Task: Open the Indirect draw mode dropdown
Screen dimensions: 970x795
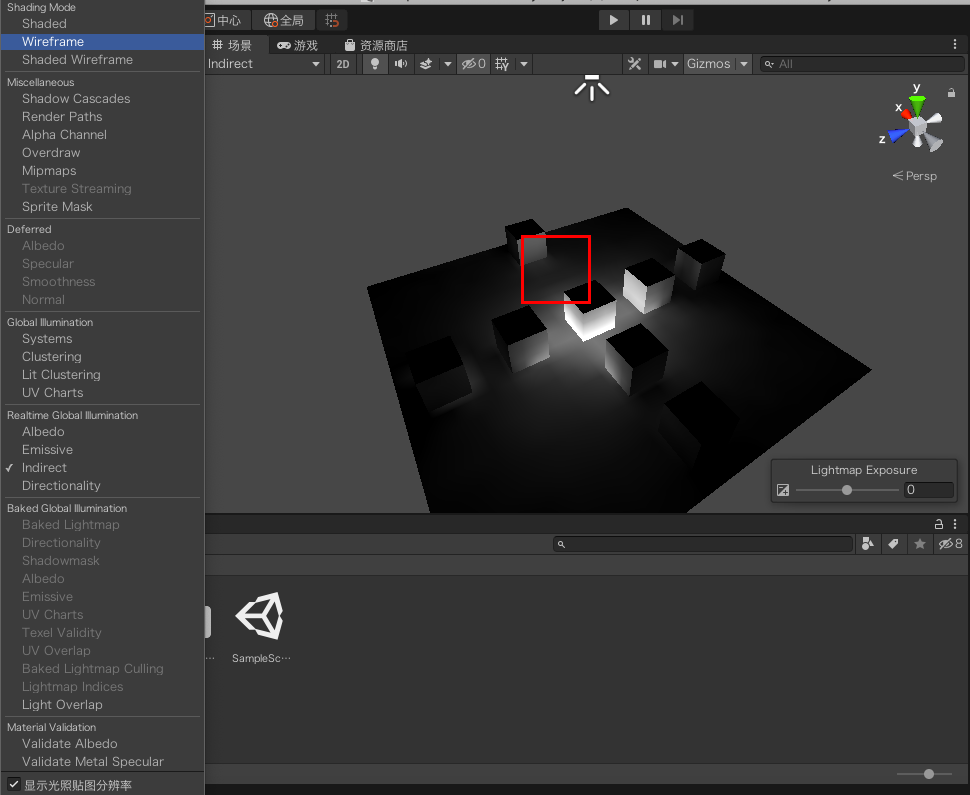Action: pyautogui.click(x=265, y=63)
